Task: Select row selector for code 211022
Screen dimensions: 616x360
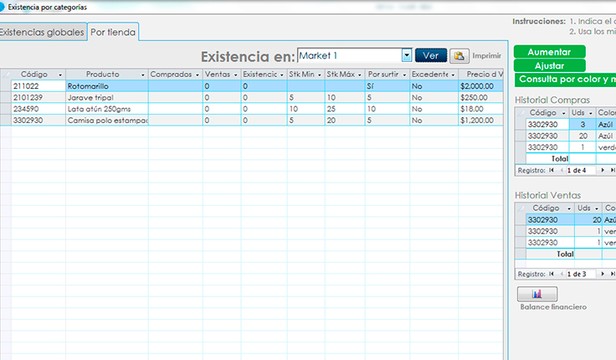Action: click(x=6, y=86)
